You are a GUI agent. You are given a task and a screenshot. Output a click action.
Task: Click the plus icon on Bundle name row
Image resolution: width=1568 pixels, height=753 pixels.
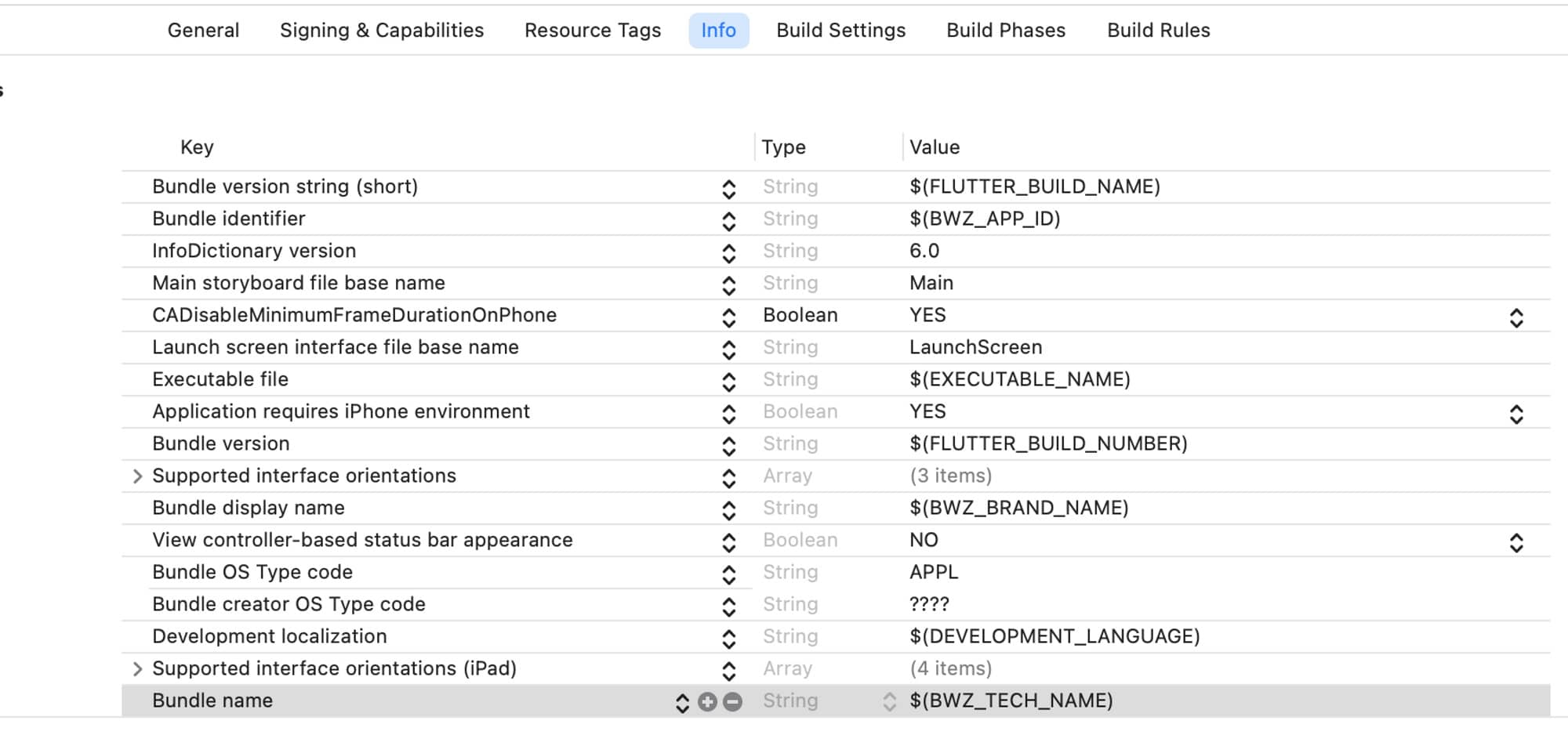(707, 702)
